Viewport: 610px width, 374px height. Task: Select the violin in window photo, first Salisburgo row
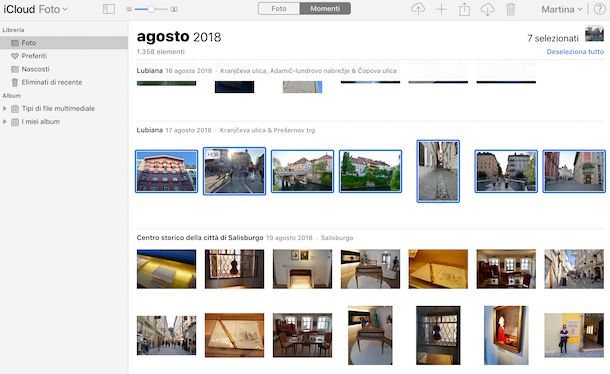click(x=234, y=269)
